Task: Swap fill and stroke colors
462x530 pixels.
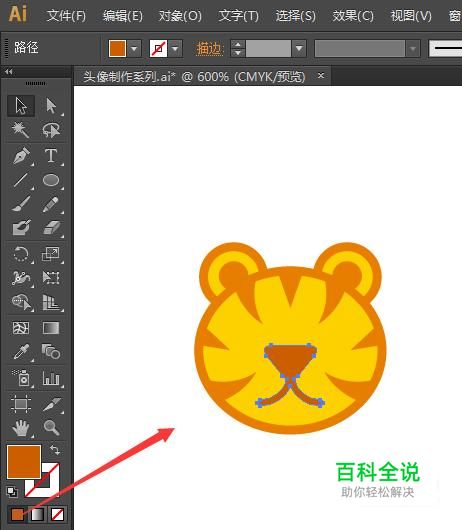Action: (55, 450)
